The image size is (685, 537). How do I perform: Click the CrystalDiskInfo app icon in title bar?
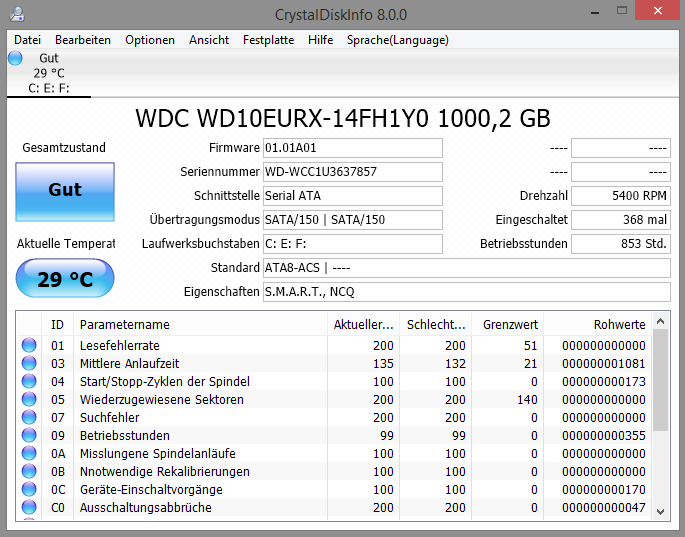click(x=17, y=14)
